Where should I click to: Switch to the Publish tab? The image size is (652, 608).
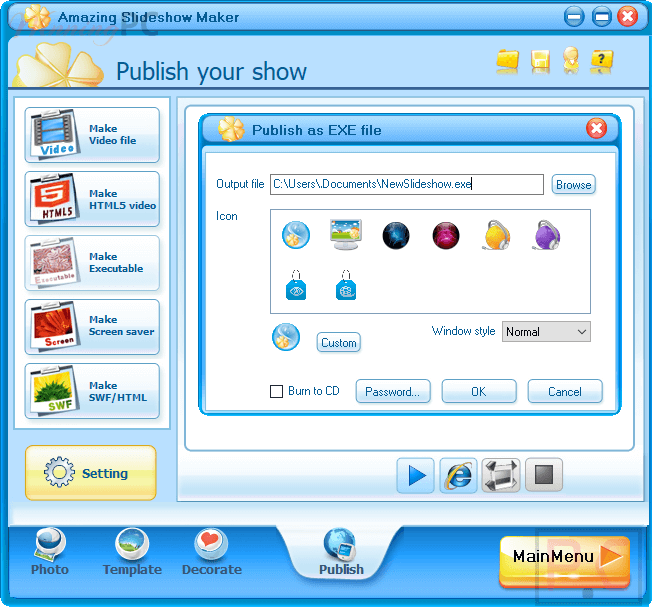(x=341, y=551)
